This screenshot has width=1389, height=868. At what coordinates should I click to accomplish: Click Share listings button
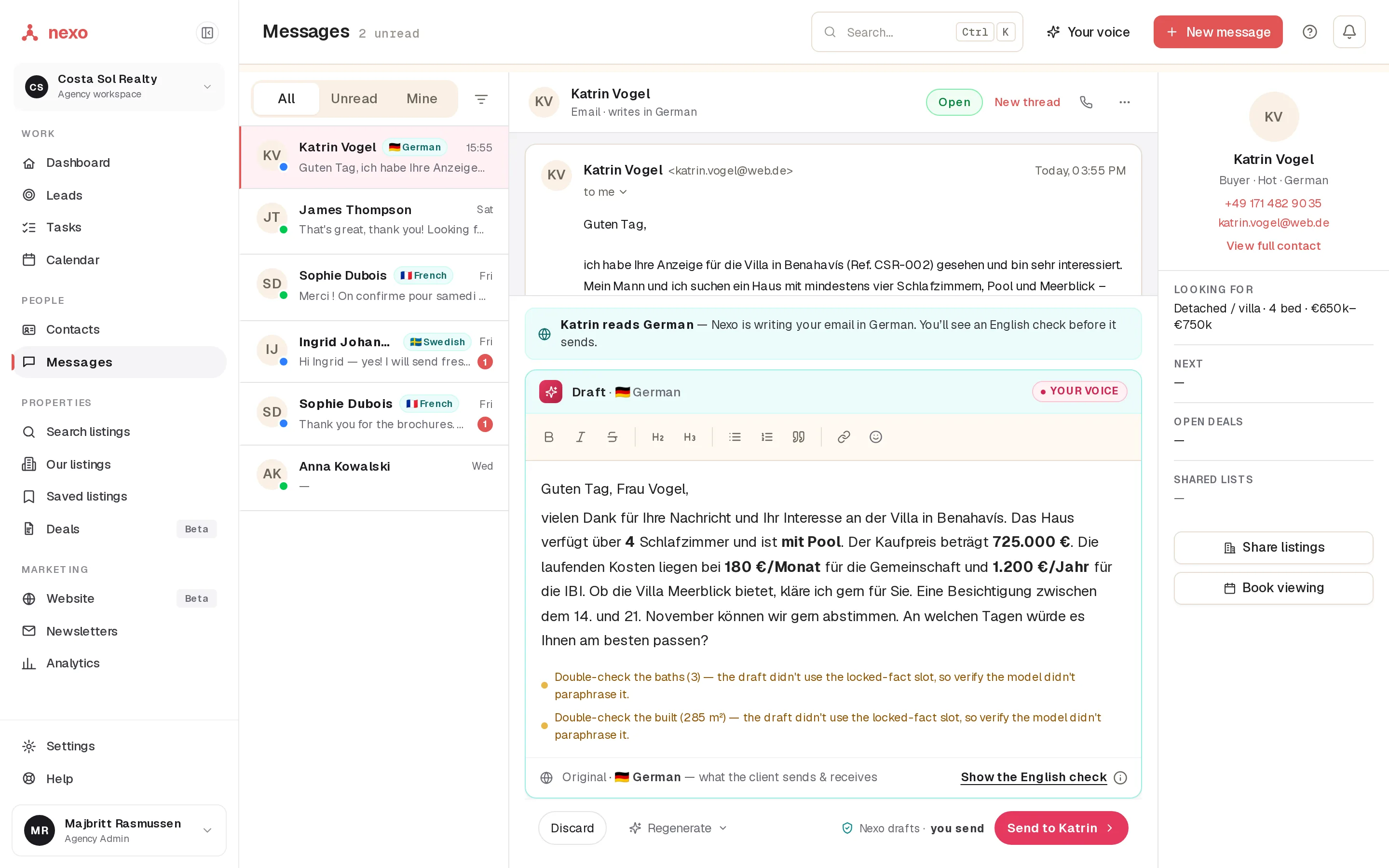(1273, 548)
